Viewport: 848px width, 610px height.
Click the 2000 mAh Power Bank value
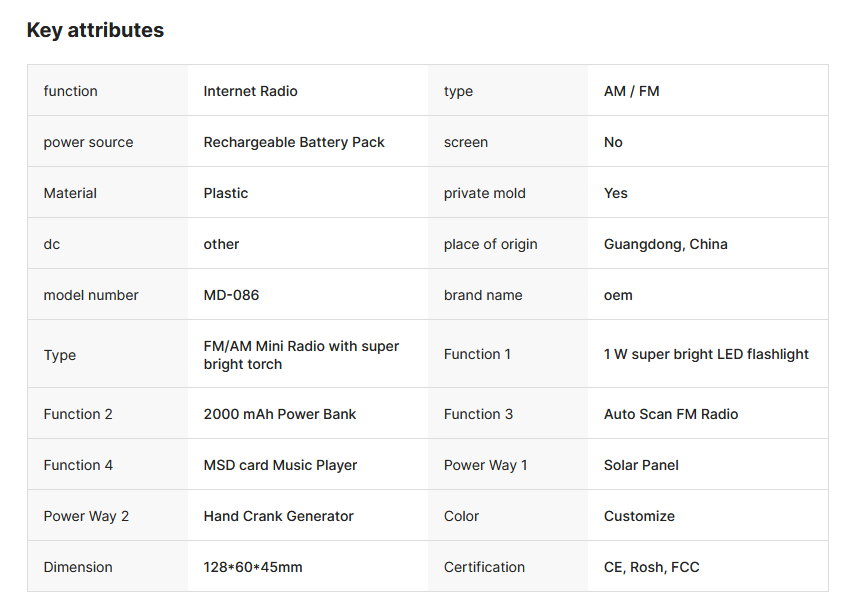point(280,414)
